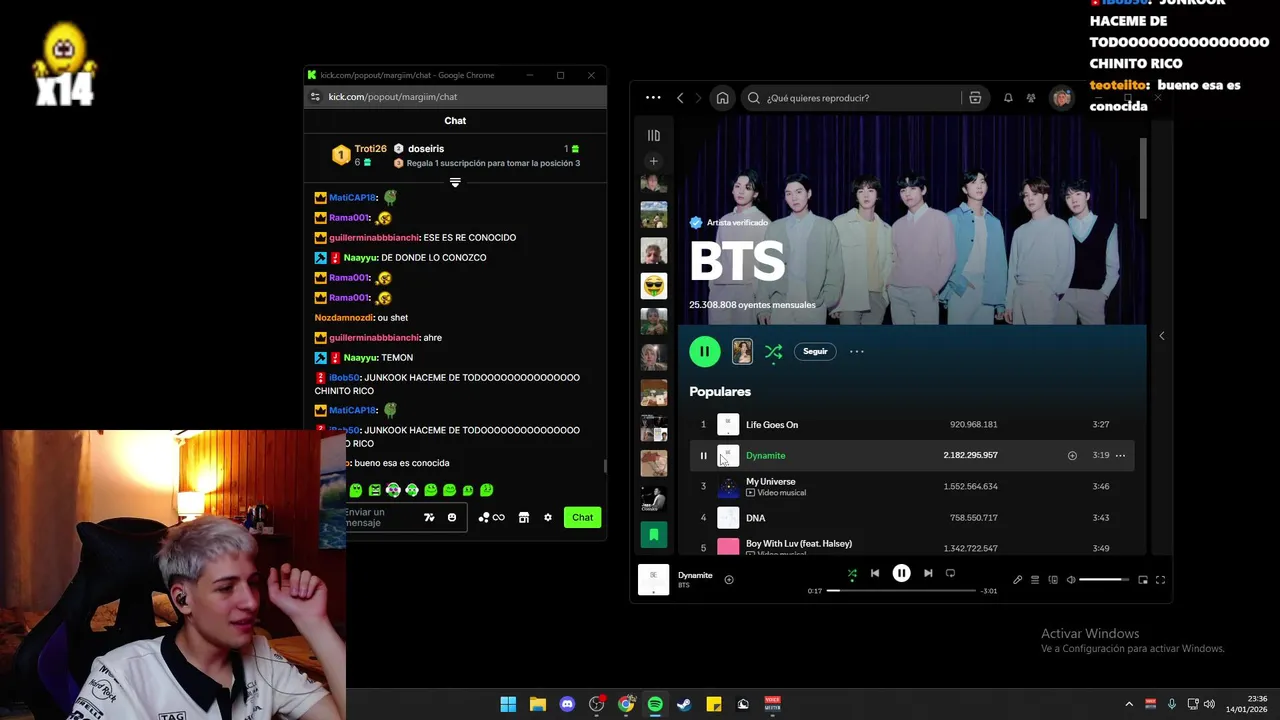Click the song progress bar
1280x720 pixels.
[901, 591]
